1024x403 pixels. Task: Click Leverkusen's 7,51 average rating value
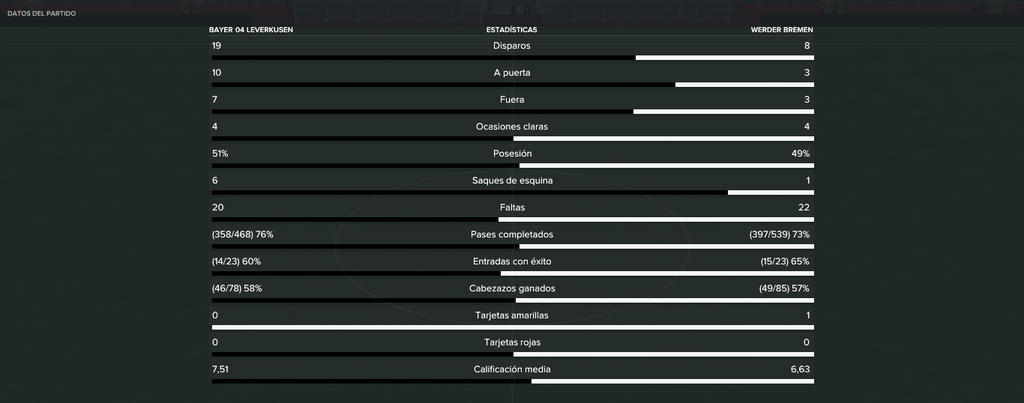pos(221,369)
